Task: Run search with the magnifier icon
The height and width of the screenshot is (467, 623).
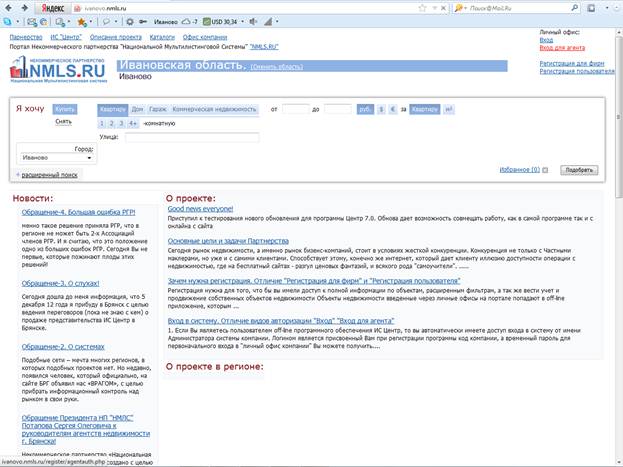Action: click(x=575, y=8)
